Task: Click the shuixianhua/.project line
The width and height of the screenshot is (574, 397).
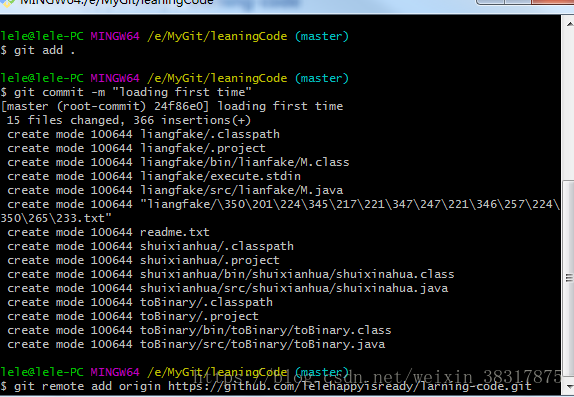Action: pos(143,260)
